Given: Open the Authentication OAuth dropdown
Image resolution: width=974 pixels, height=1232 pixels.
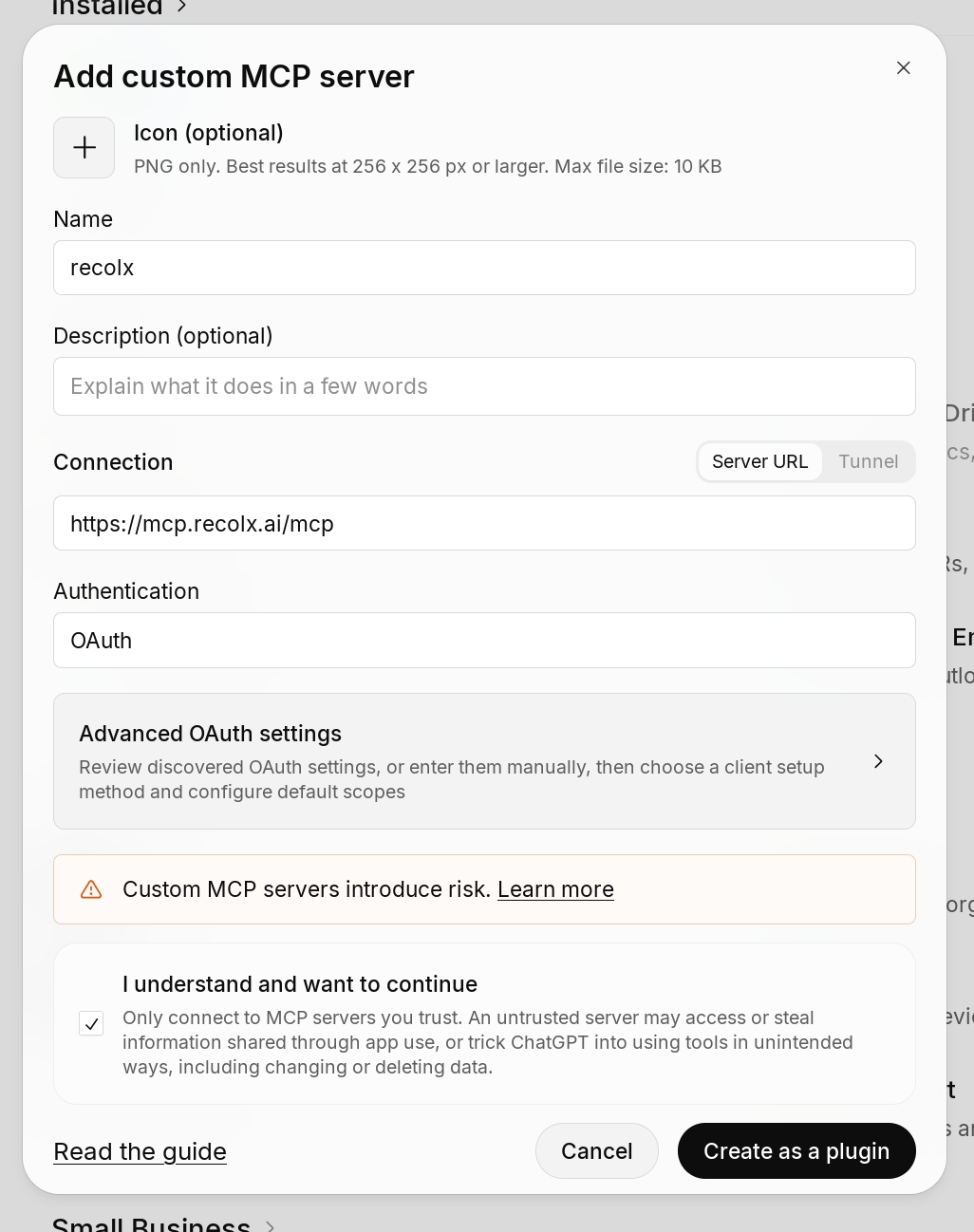Looking at the screenshot, I should [x=484, y=641].
